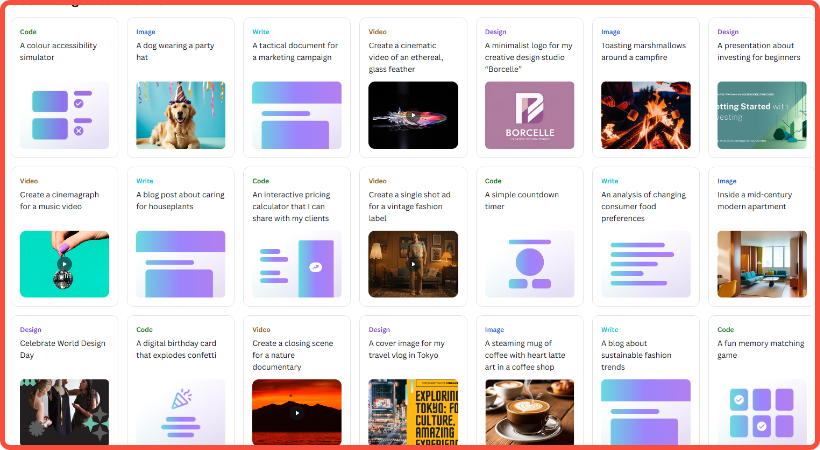
Task: Open the tactical marketing campaign document illustration
Action: point(297,115)
